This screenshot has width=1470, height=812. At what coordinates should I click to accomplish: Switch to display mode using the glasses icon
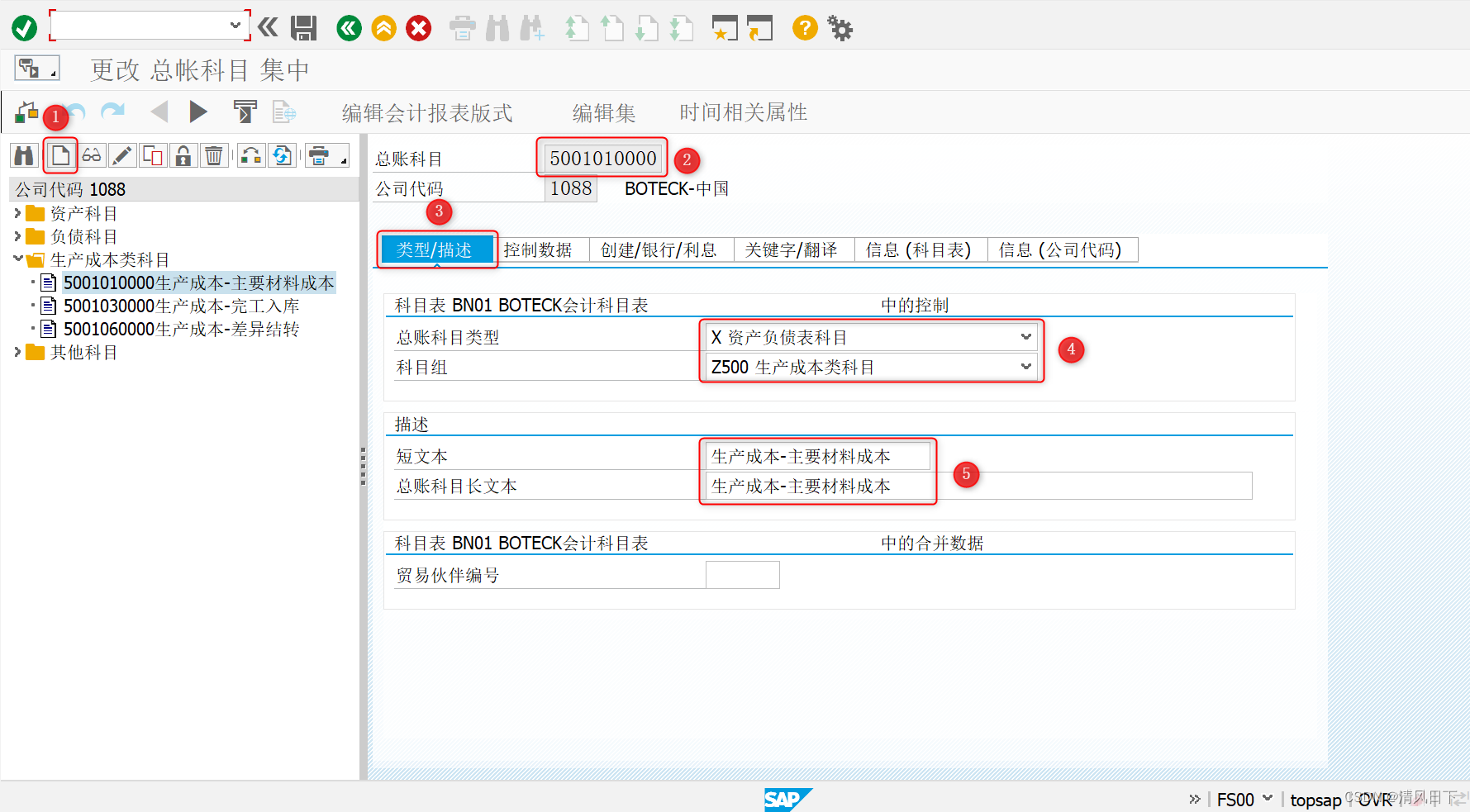click(91, 154)
